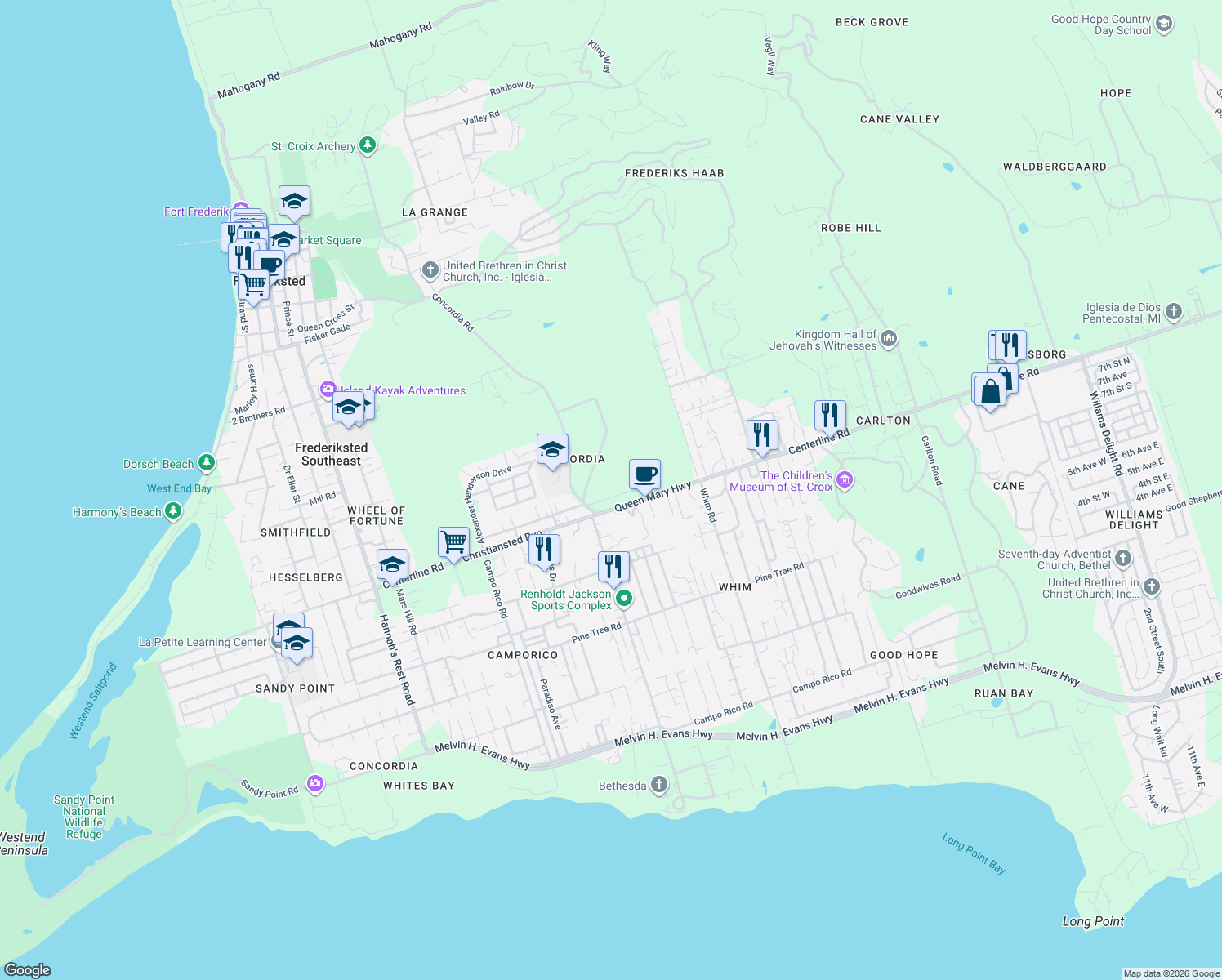Screen dimensions: 1222x980
Task: Open the shopping bag pin near Cane
Action: [x=990, y=393]
